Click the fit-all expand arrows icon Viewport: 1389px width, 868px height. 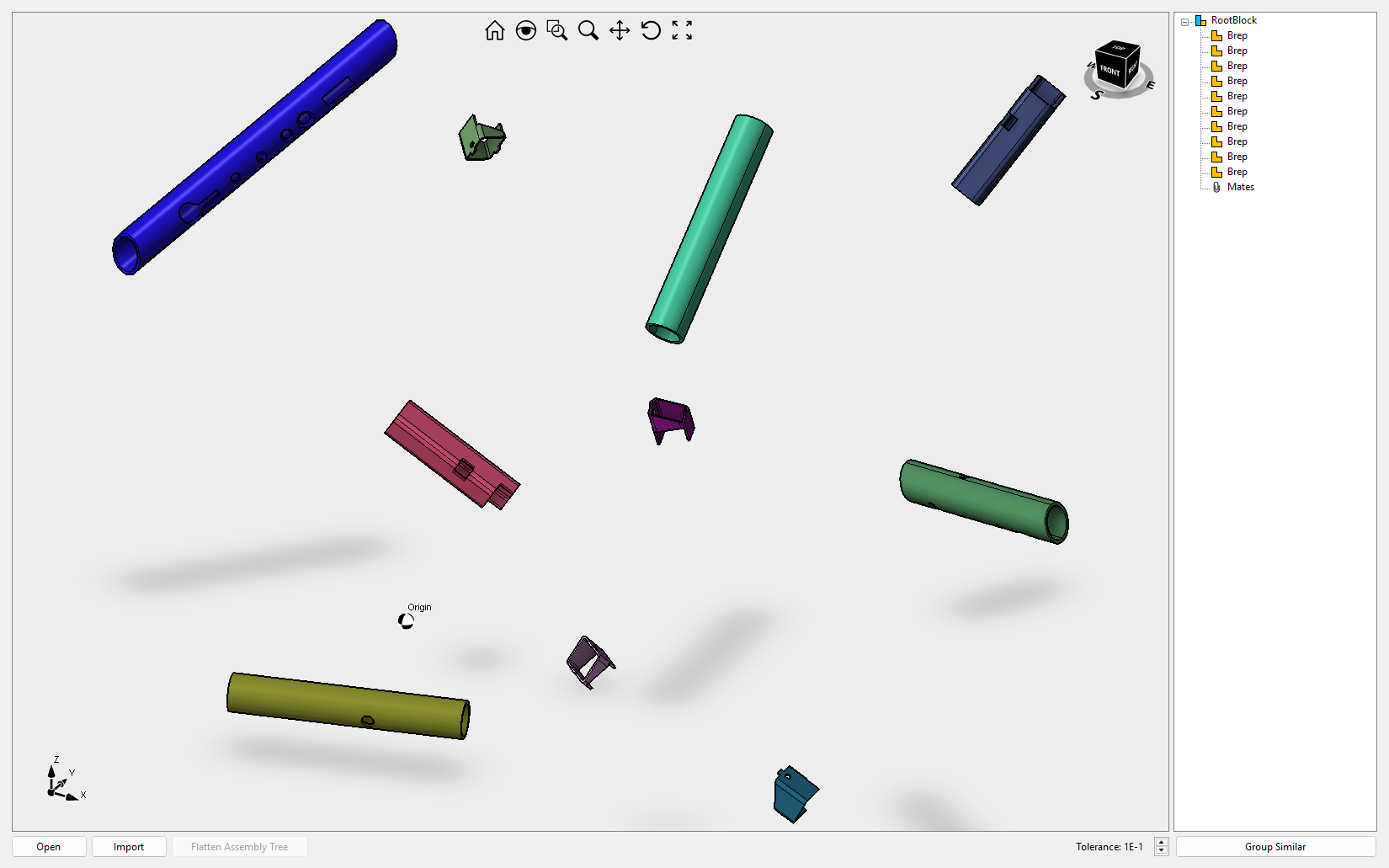click(x=682, y=31)
